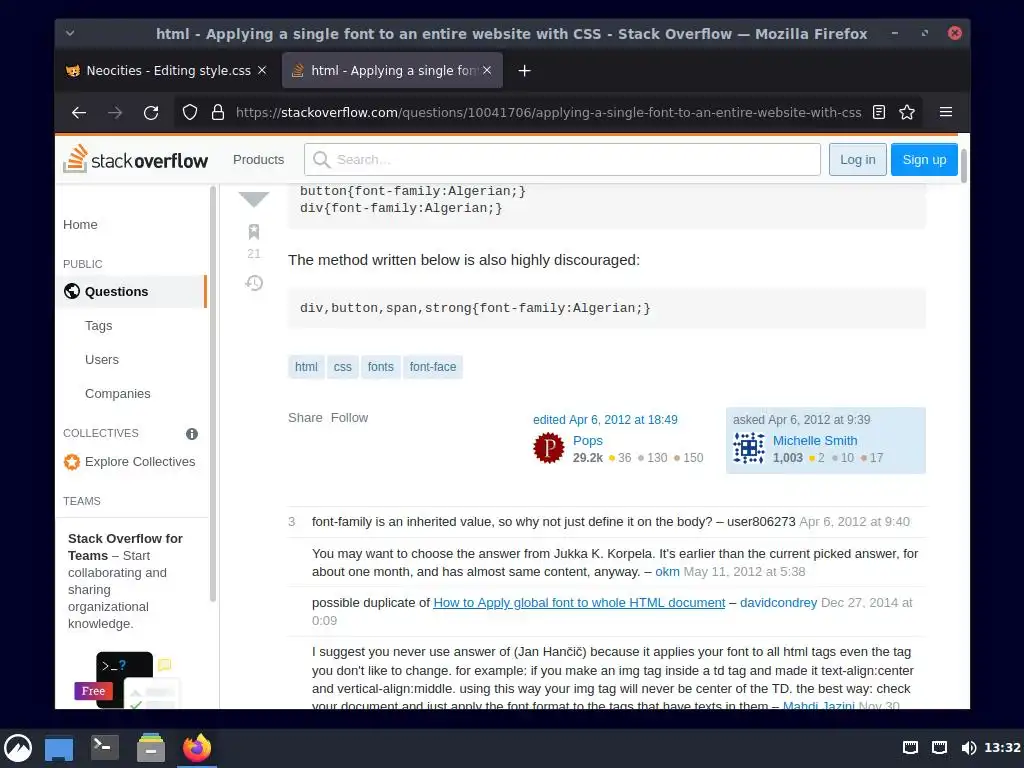Open the Firefox hamburger menu
The height and width of the screenshot is (768, 1024).
click(x=946, y=112)
